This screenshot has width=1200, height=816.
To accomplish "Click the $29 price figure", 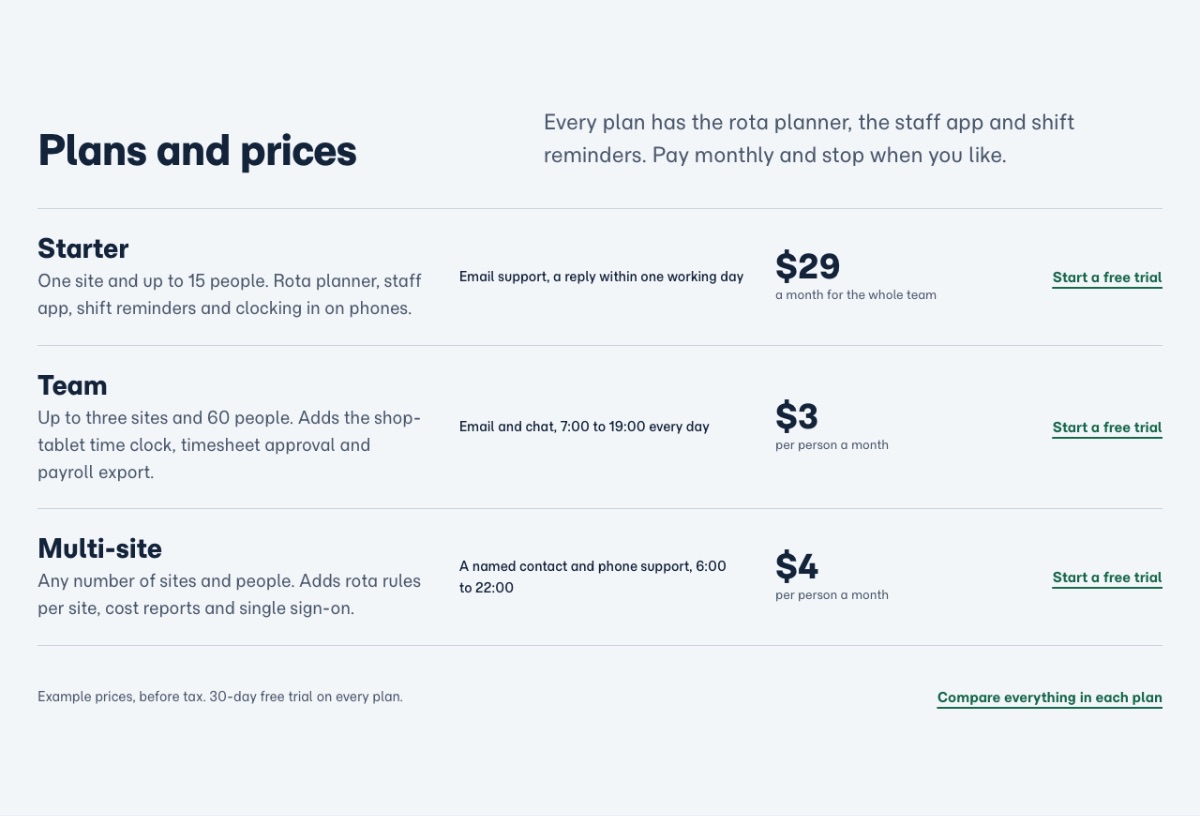I will [x=807, y=266].
